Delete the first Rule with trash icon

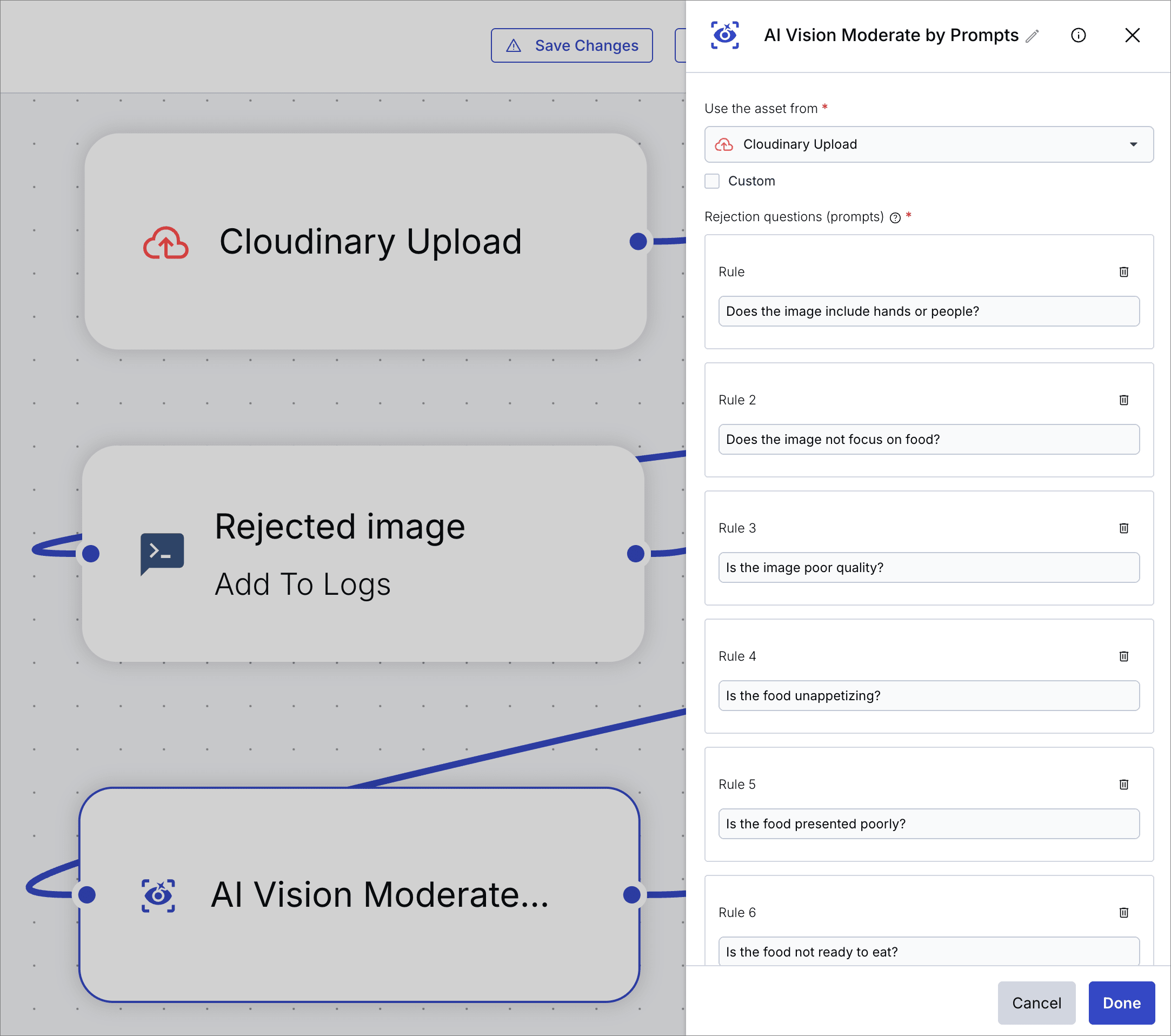[1123, 271]
